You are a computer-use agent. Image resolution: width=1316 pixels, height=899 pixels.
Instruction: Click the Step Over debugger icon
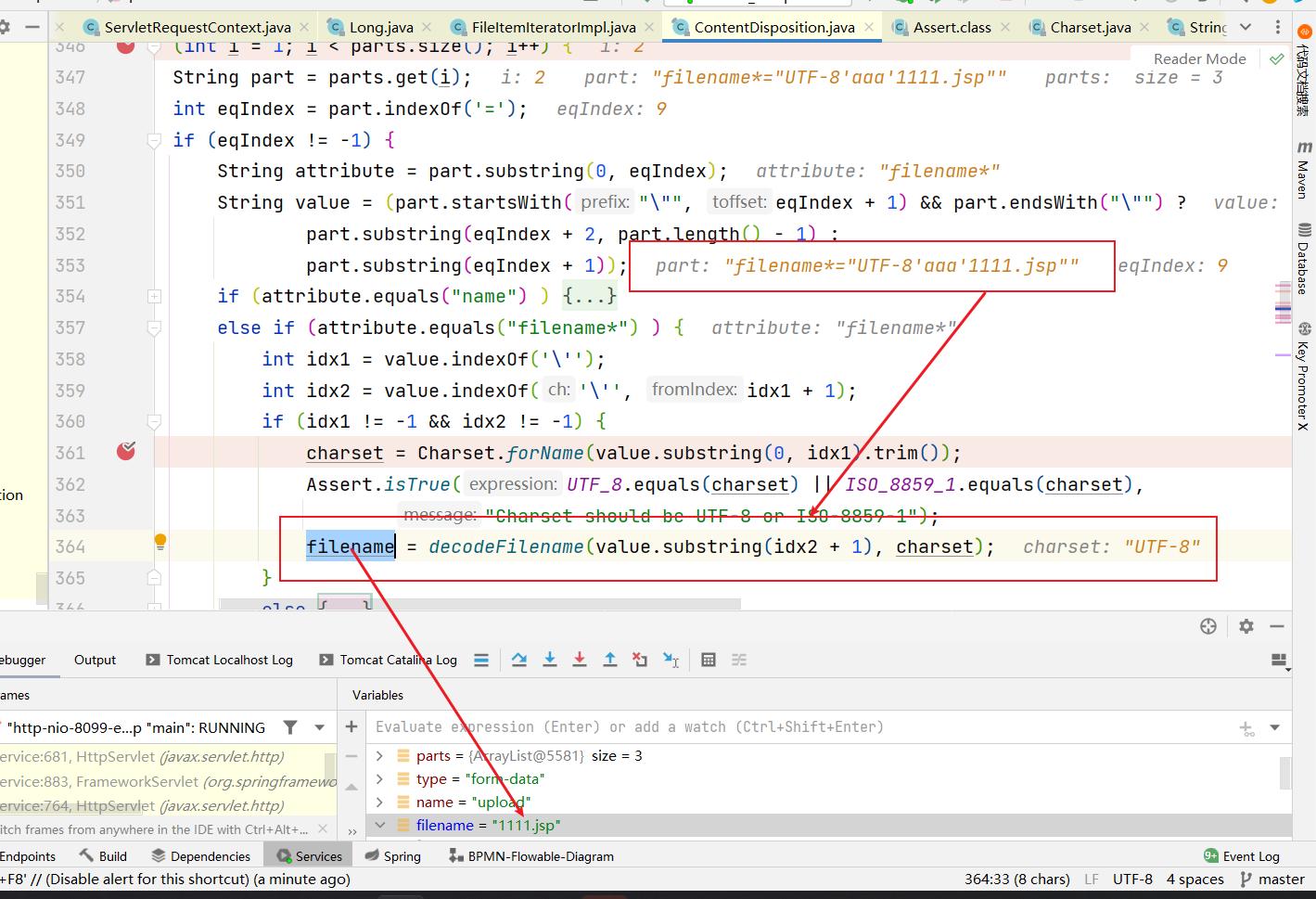coord(519,660)
